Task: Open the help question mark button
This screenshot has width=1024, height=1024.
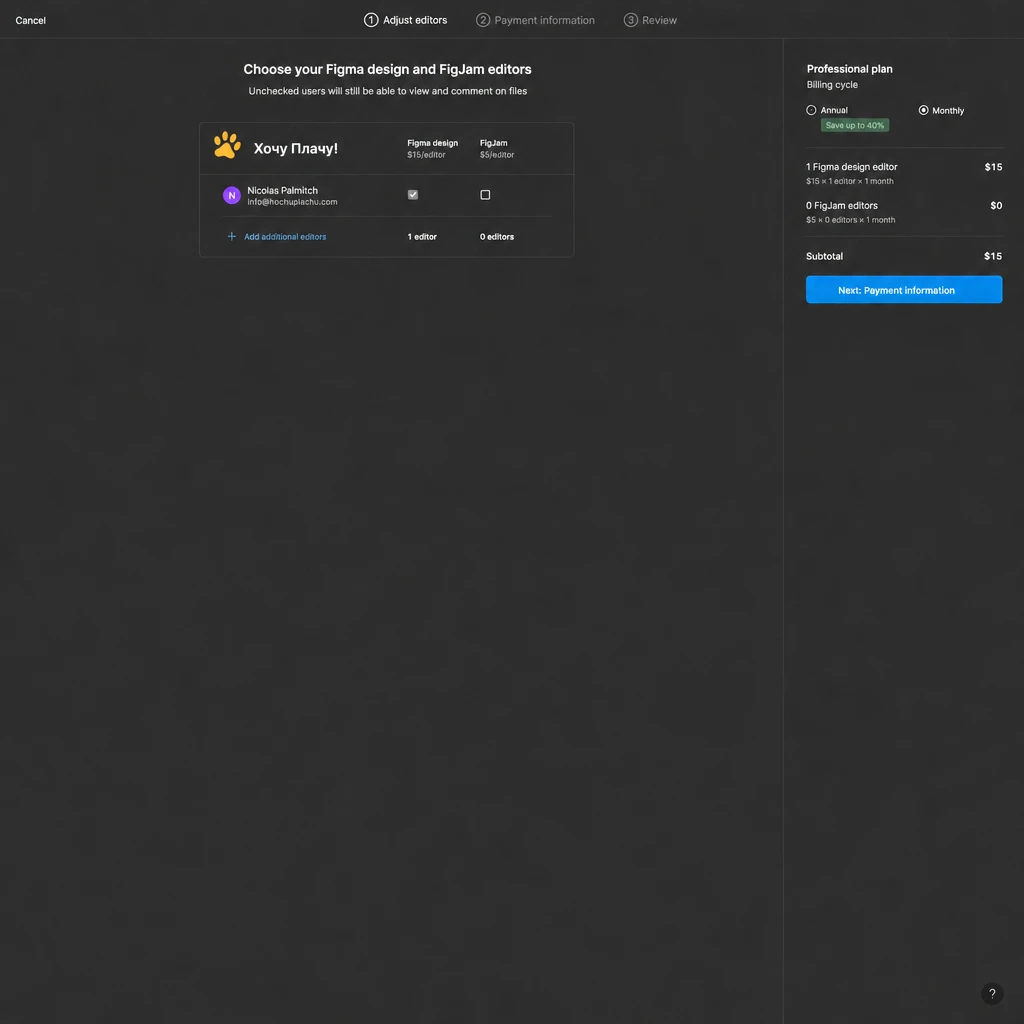Action: [991, 993]
